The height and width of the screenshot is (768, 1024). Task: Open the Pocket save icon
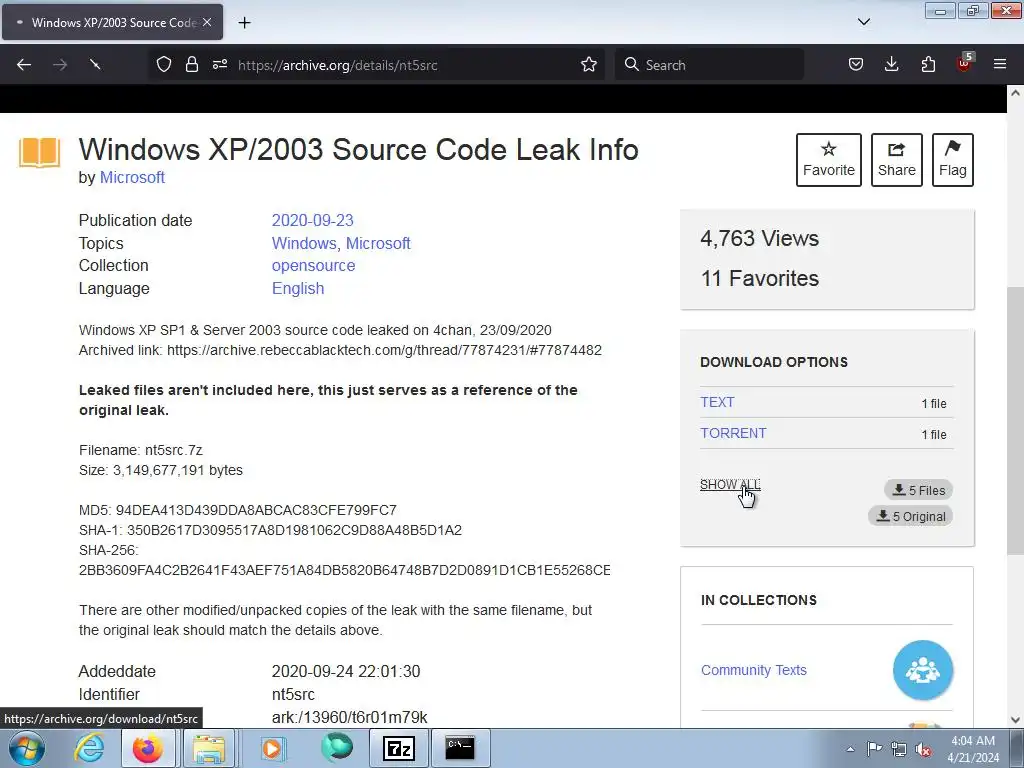tap(856, 65)
